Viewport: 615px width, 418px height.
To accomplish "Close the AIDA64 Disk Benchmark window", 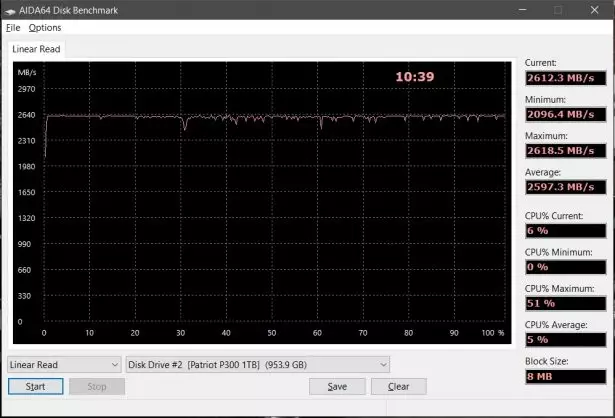I will click(597, 8).
